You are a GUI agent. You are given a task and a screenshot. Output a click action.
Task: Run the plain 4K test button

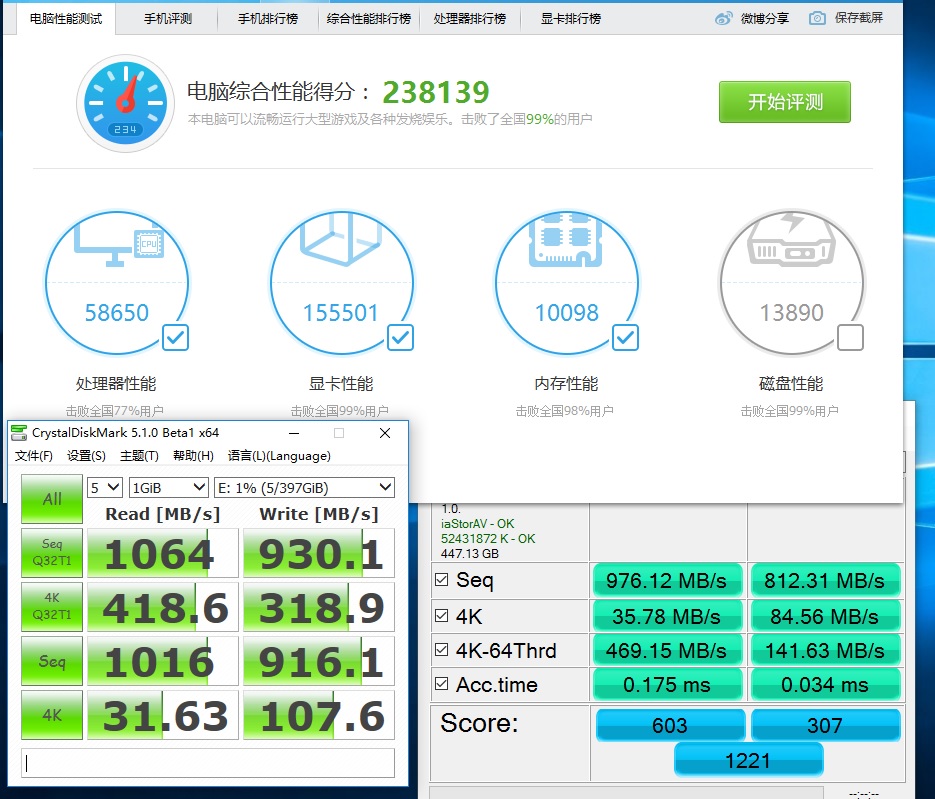(x=52, y=715)
